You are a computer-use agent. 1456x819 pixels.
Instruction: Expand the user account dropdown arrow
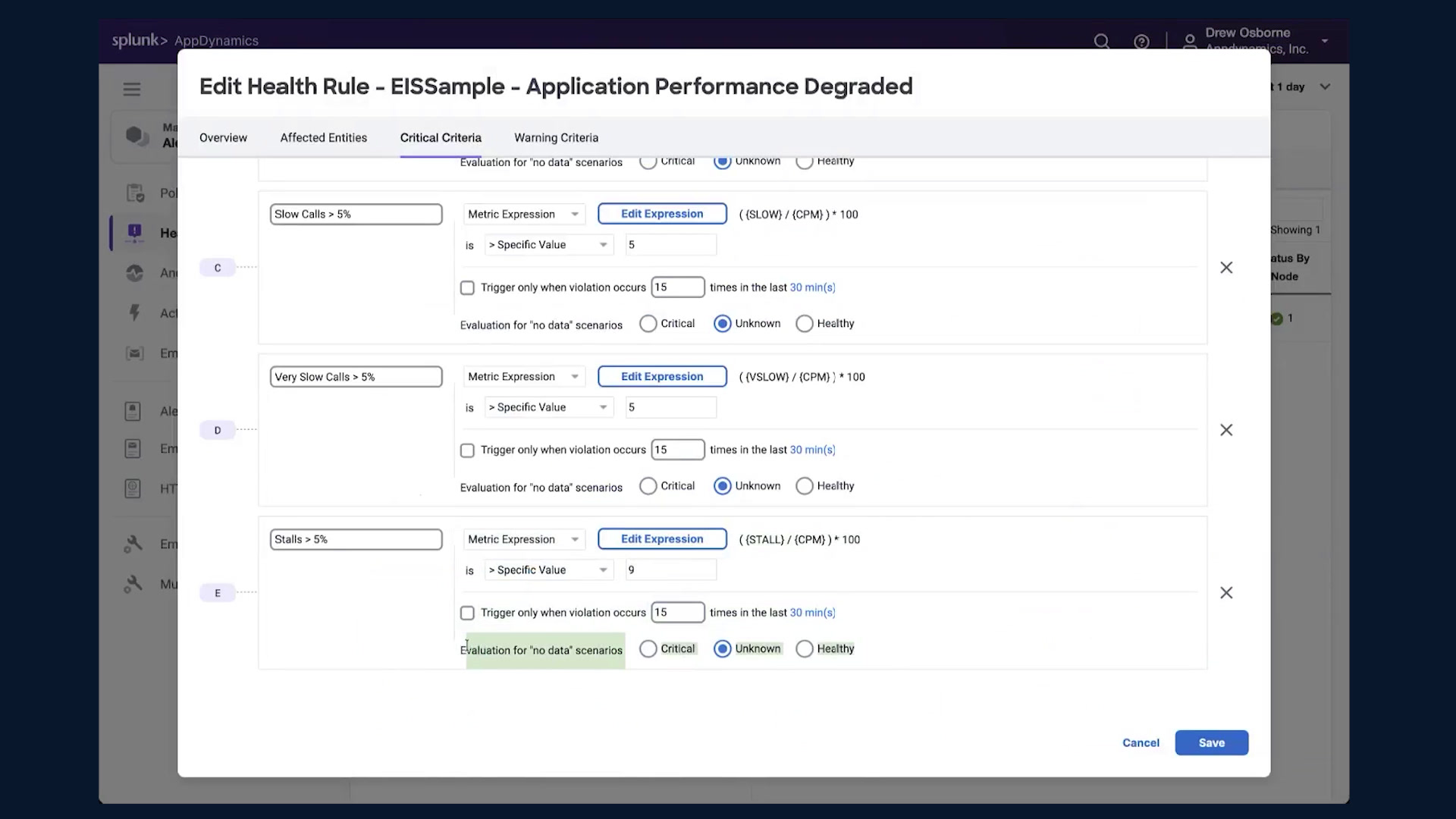[x=1325, y=41]
